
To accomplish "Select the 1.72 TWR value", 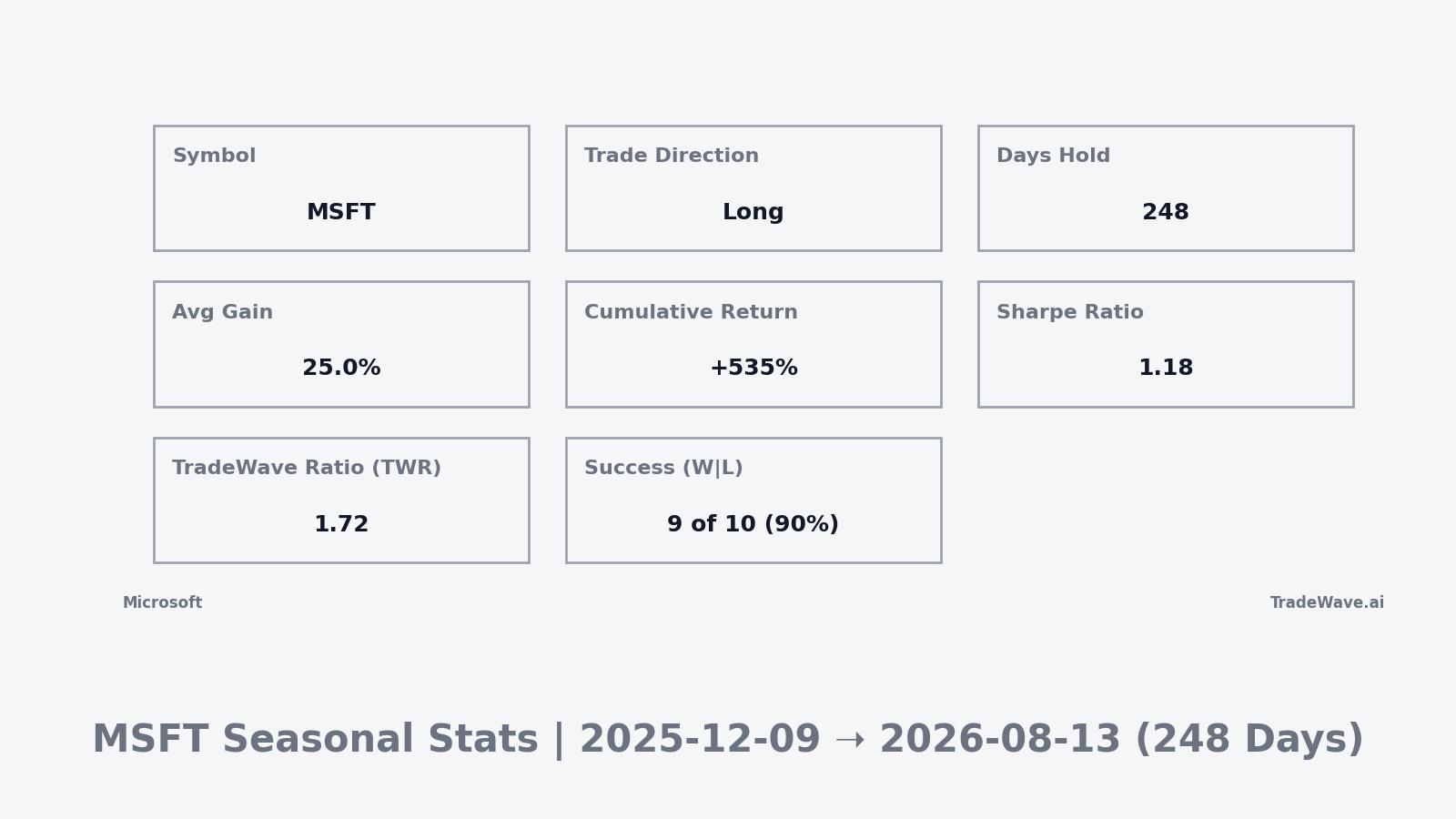I will click(x=341, y=525).
